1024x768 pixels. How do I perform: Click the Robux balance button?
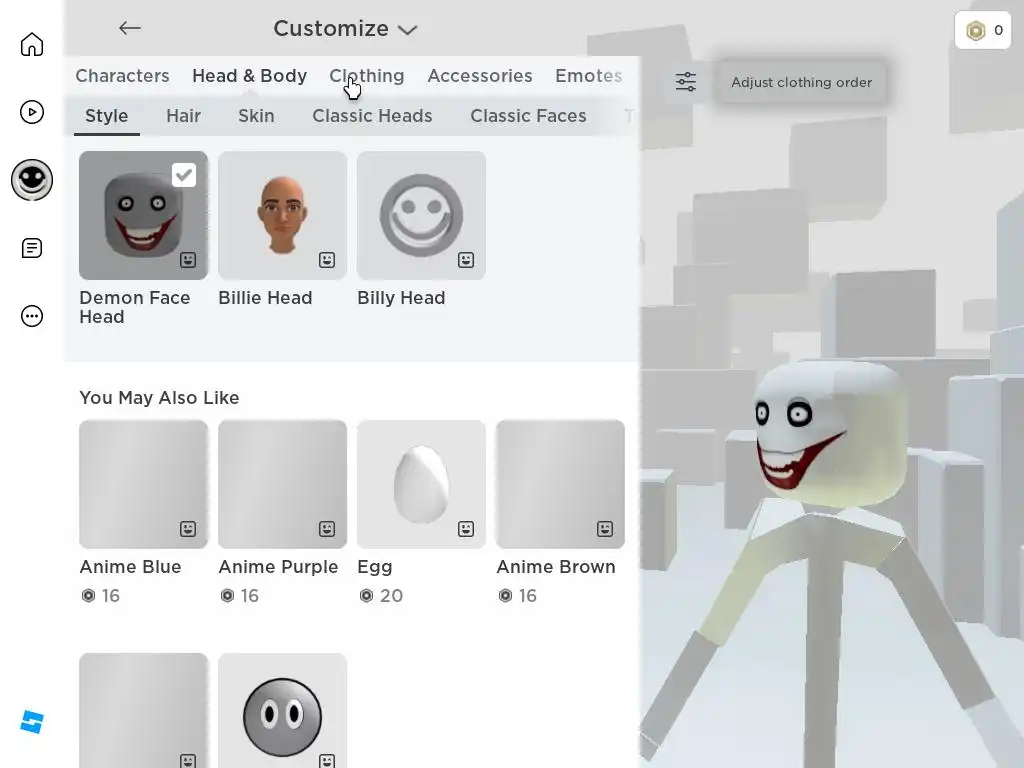pos(983,30)
